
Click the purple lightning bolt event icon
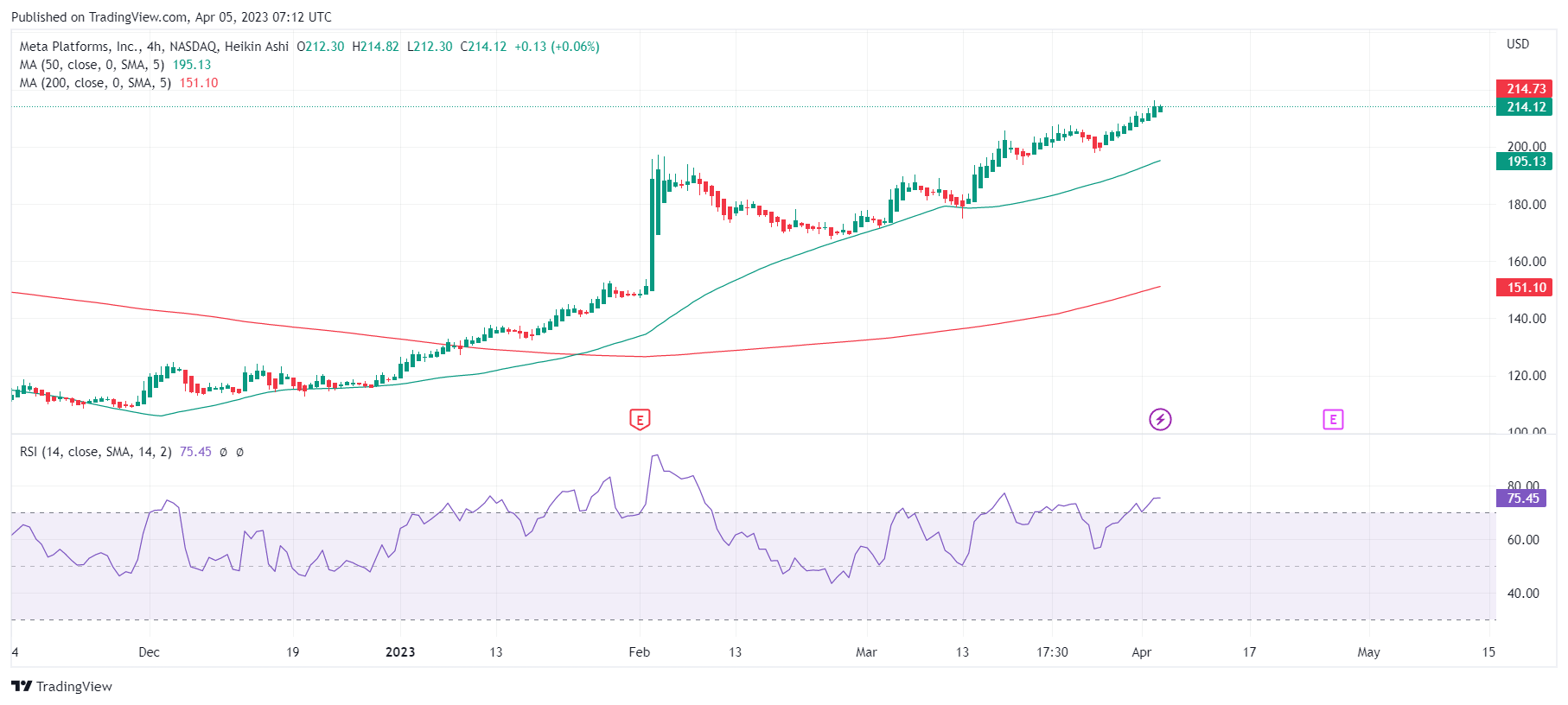(1160, 420)
